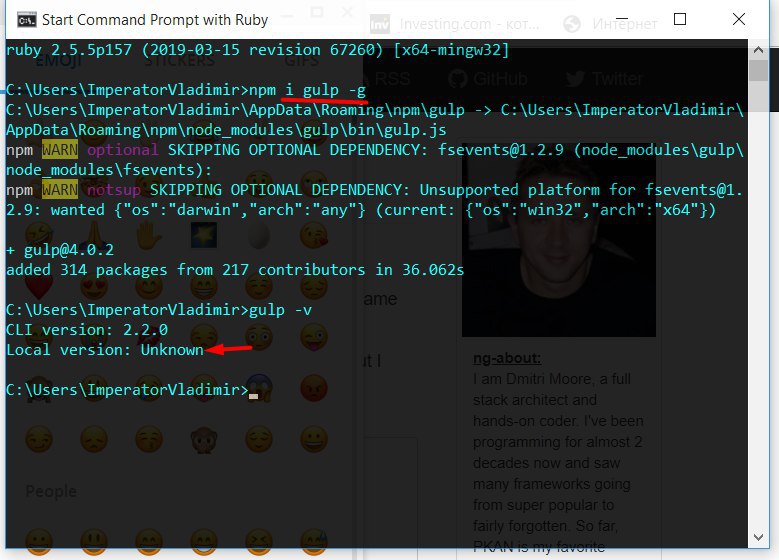779x560 pixels.
Task: Click the heart-eyes emoji in background panel
Action: [x=94, y=287]
